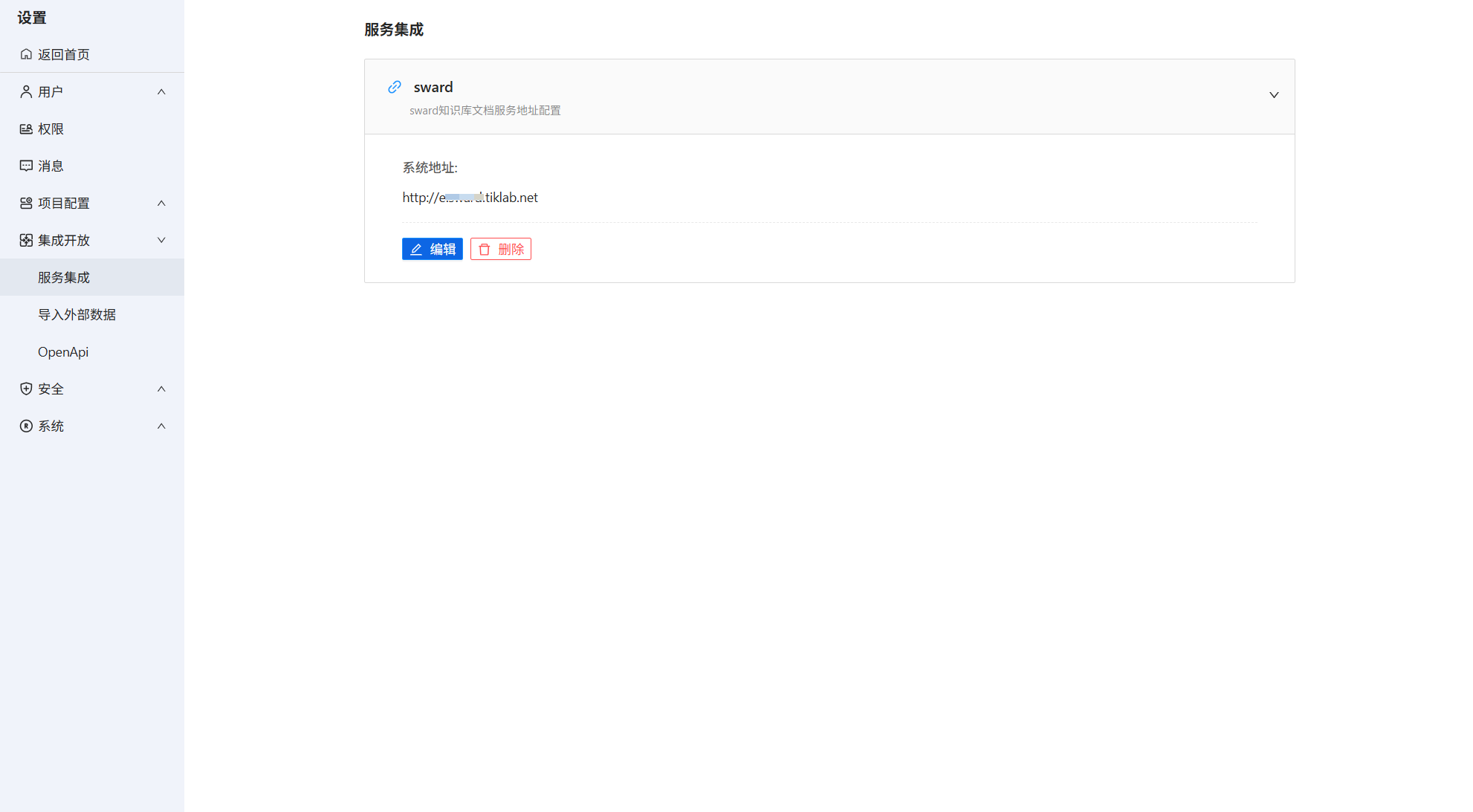
Task: Click the red 删除 delete button
Action: tap(501, 249)
